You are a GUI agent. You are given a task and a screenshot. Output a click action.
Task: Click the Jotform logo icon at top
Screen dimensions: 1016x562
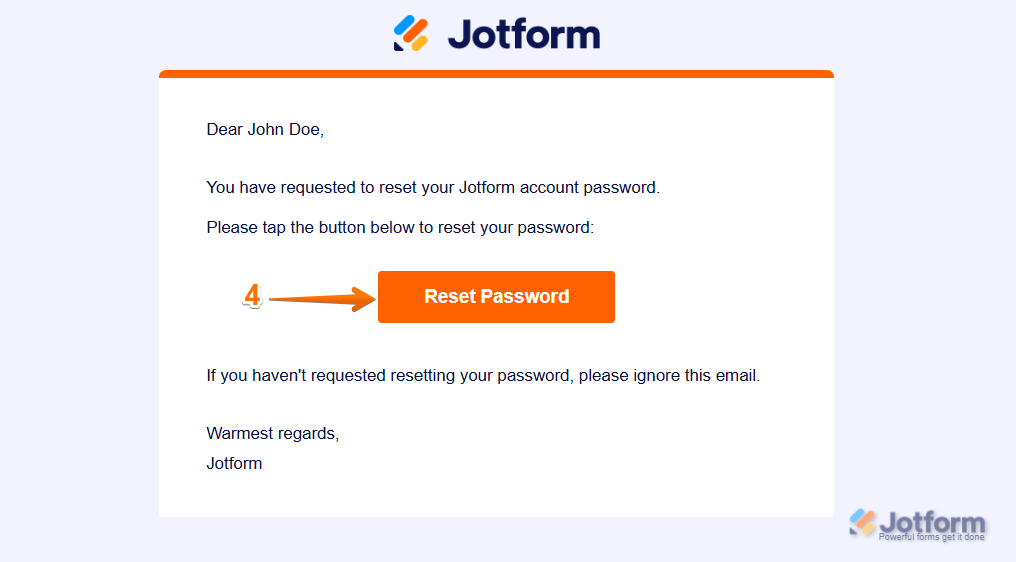[411, 33]
